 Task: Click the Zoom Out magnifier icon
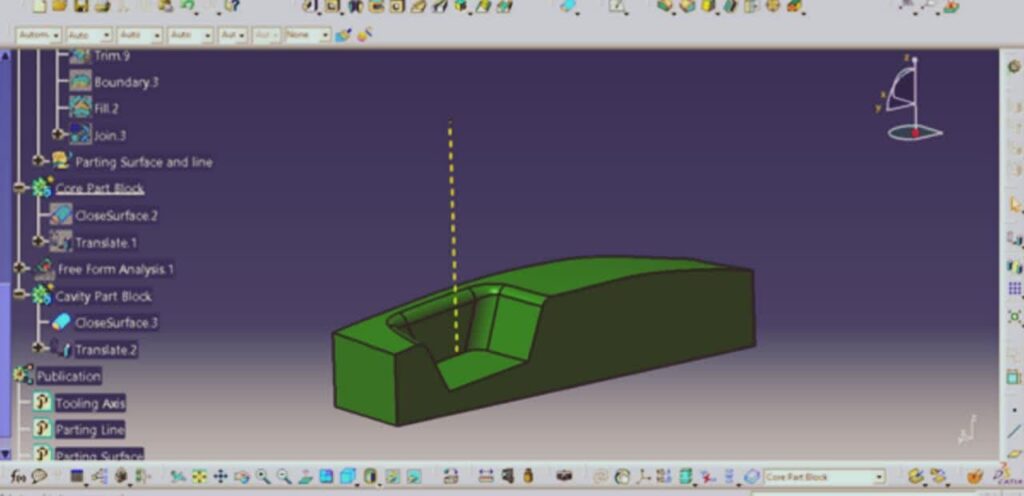pyautogui.click(x=284, y=477)
